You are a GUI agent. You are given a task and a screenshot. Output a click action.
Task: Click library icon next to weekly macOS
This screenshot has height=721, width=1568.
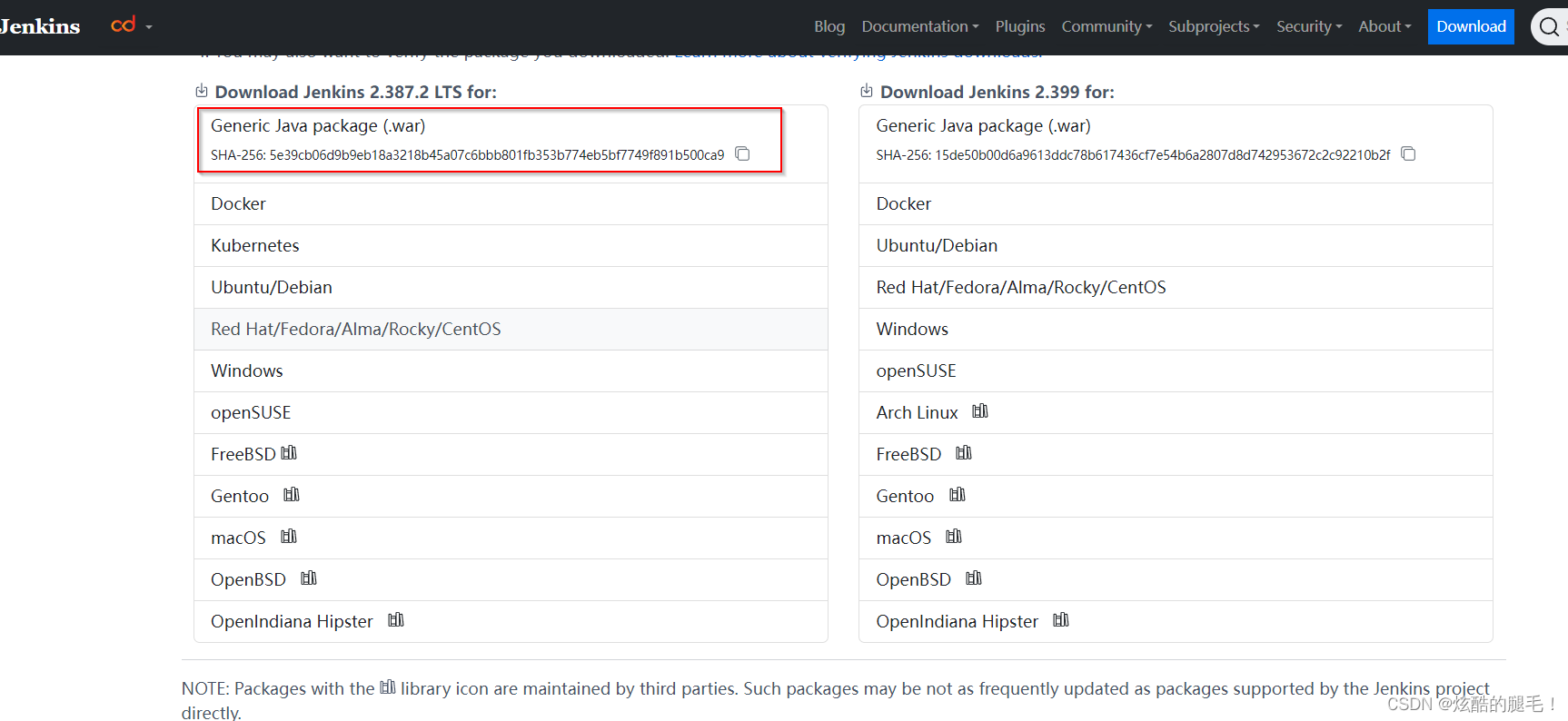click(954, 536)
